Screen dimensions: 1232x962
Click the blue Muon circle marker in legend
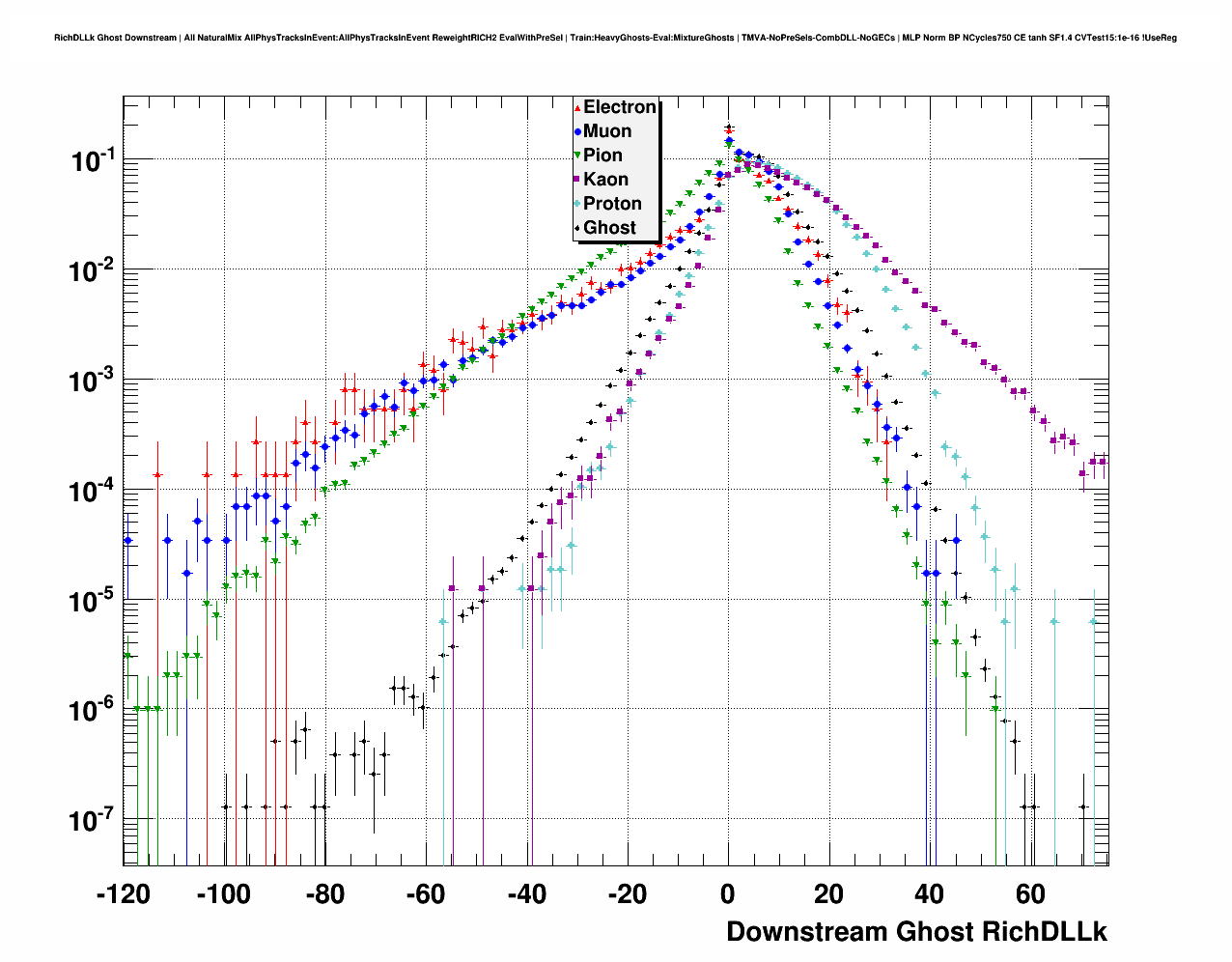tap(577, 131)
